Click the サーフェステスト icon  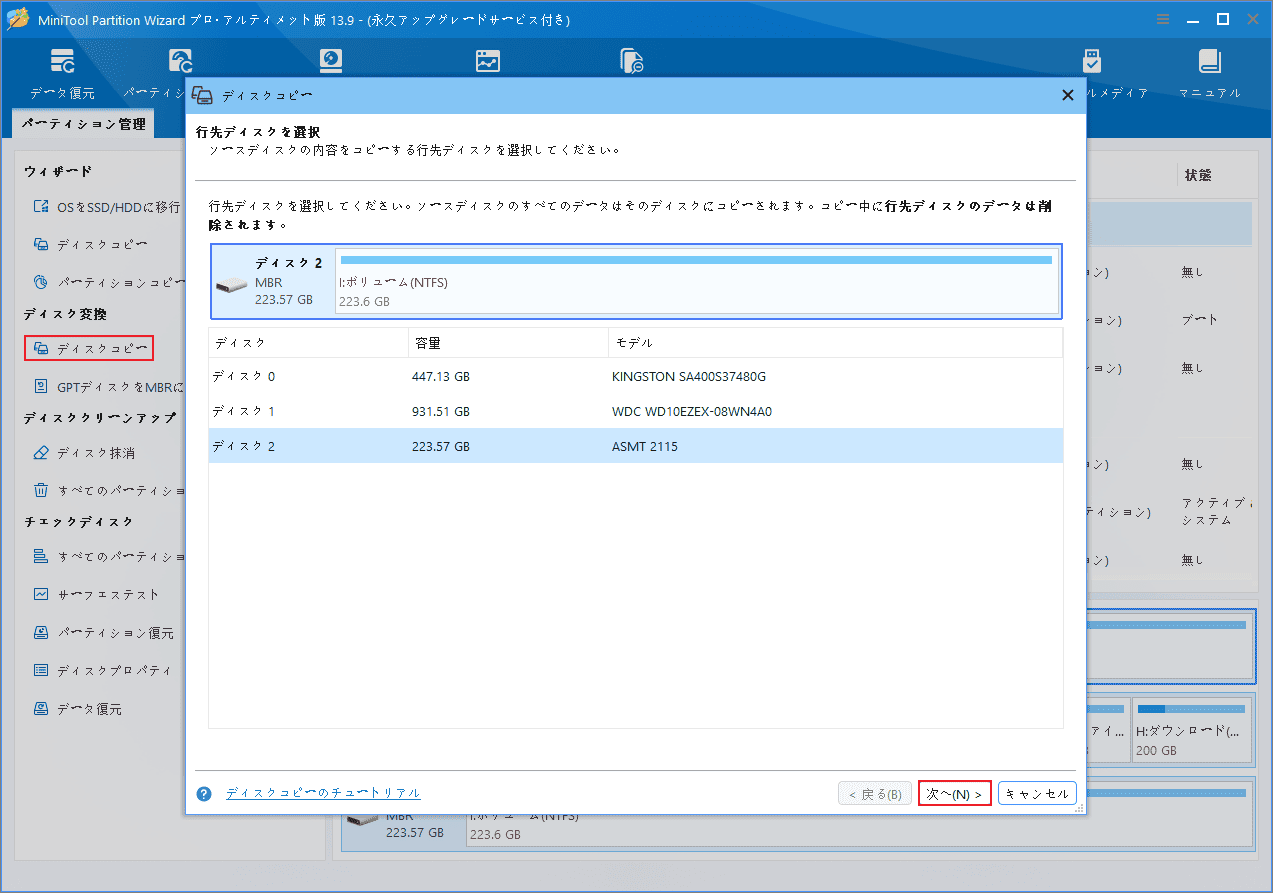pyautogui.click(x=41, y=594)
